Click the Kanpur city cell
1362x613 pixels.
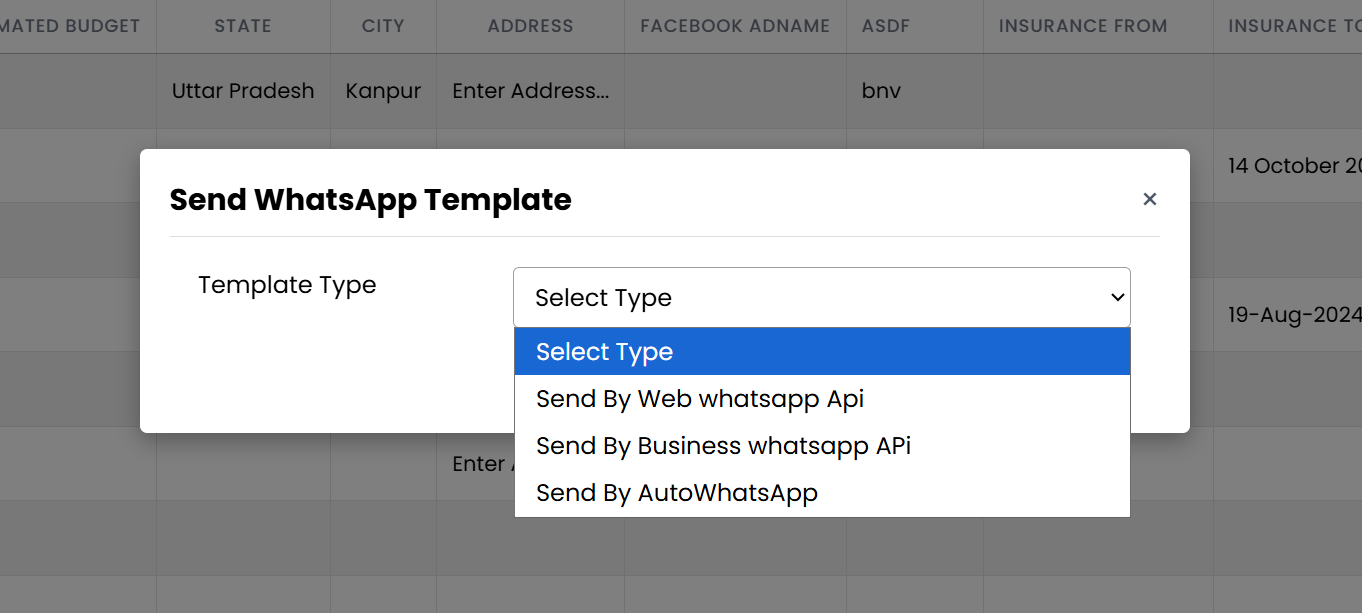pyautogui.click(x=383, y=90)
